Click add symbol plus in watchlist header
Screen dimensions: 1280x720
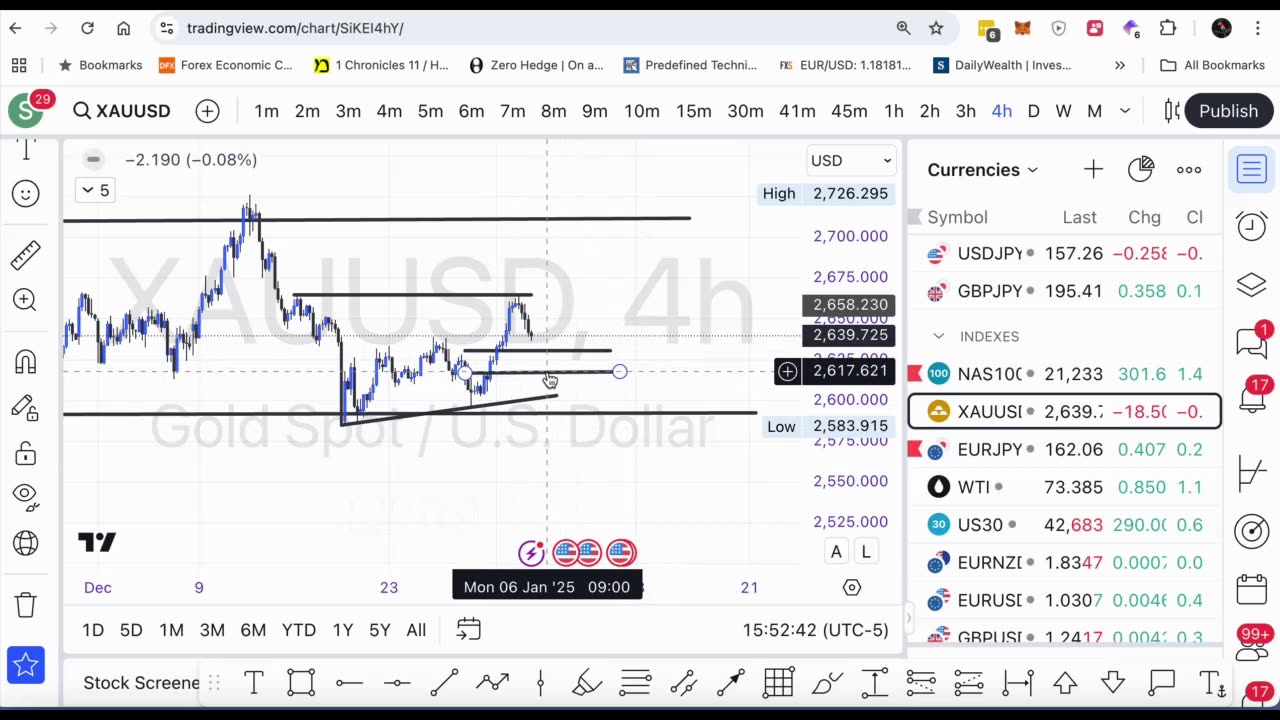pyautogui.click(x=1093, y=170)
